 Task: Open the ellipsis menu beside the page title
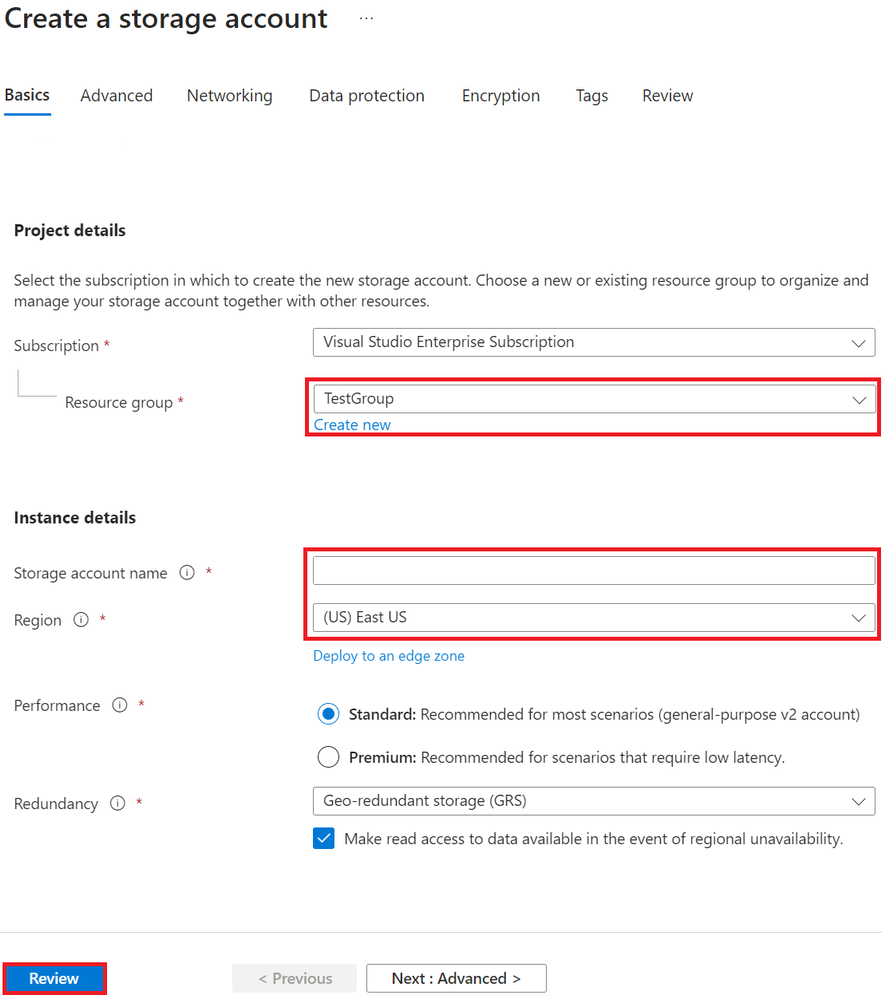point(366,19)
